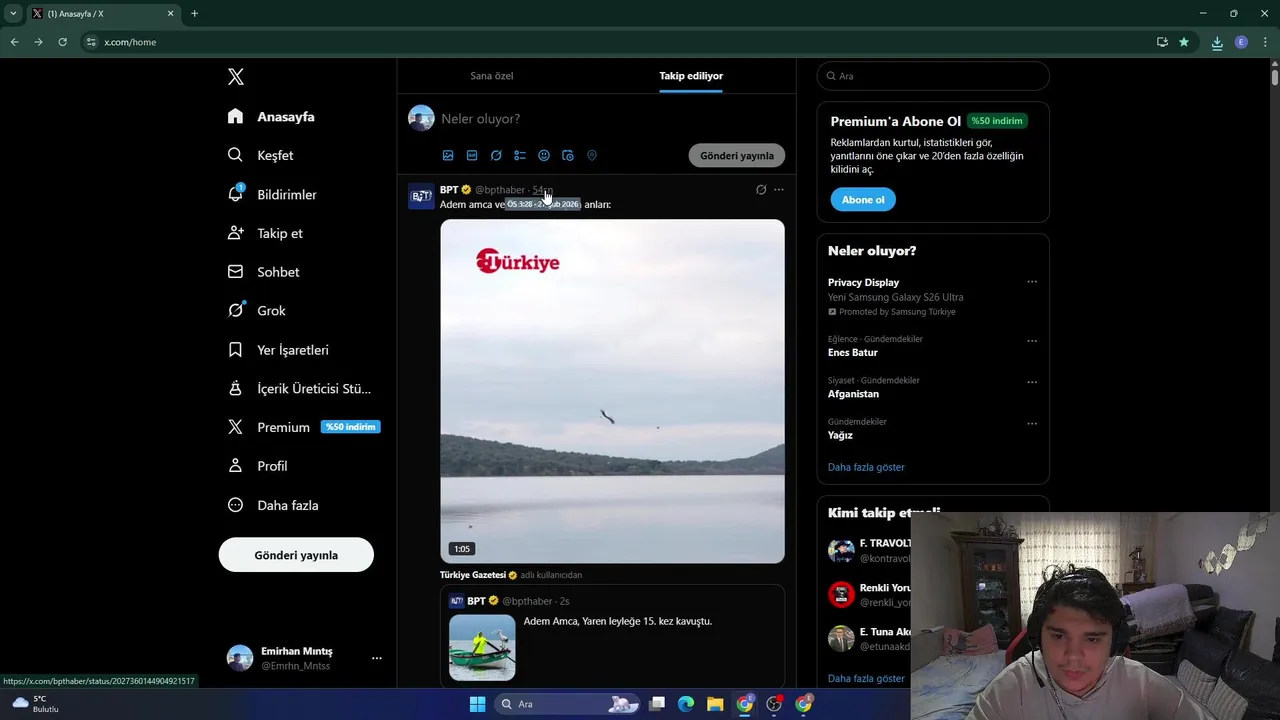The height and width of the screenshot is (720, 1280).
Task: Open more options for Privacy Display trend
Action: coord(1032,282)
